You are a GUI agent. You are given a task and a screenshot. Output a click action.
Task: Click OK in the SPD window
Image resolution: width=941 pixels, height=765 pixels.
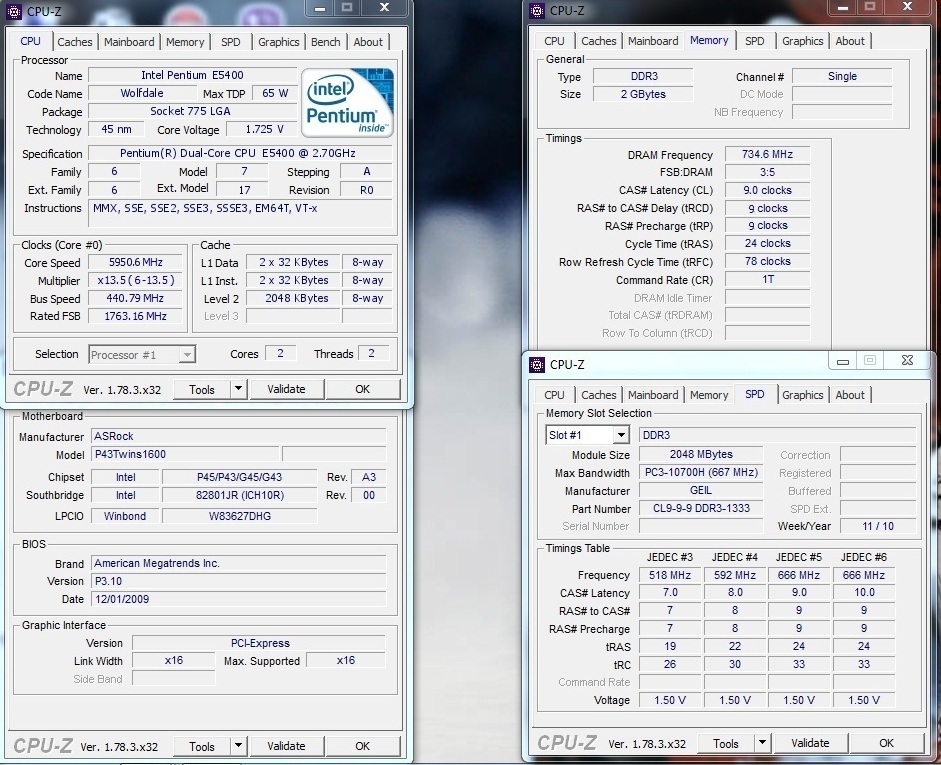[x=886, y=743]
